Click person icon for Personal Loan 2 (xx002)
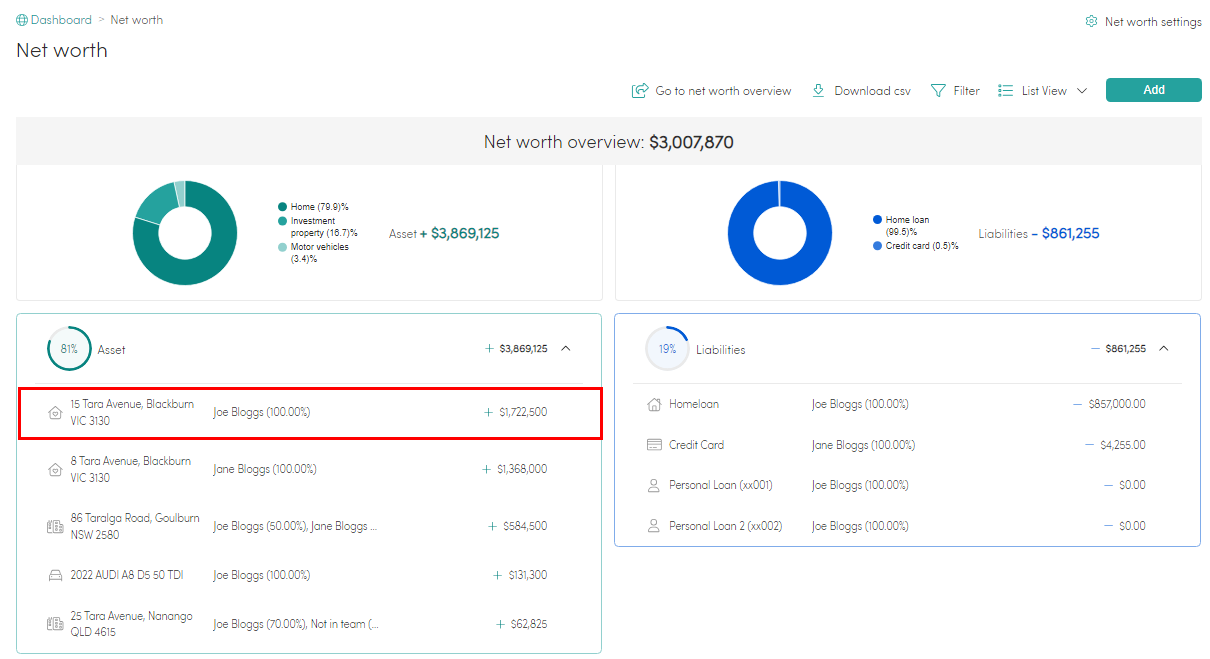This screenshot has width=1210, height=659. pyautogui.click(x=655, y=526)
